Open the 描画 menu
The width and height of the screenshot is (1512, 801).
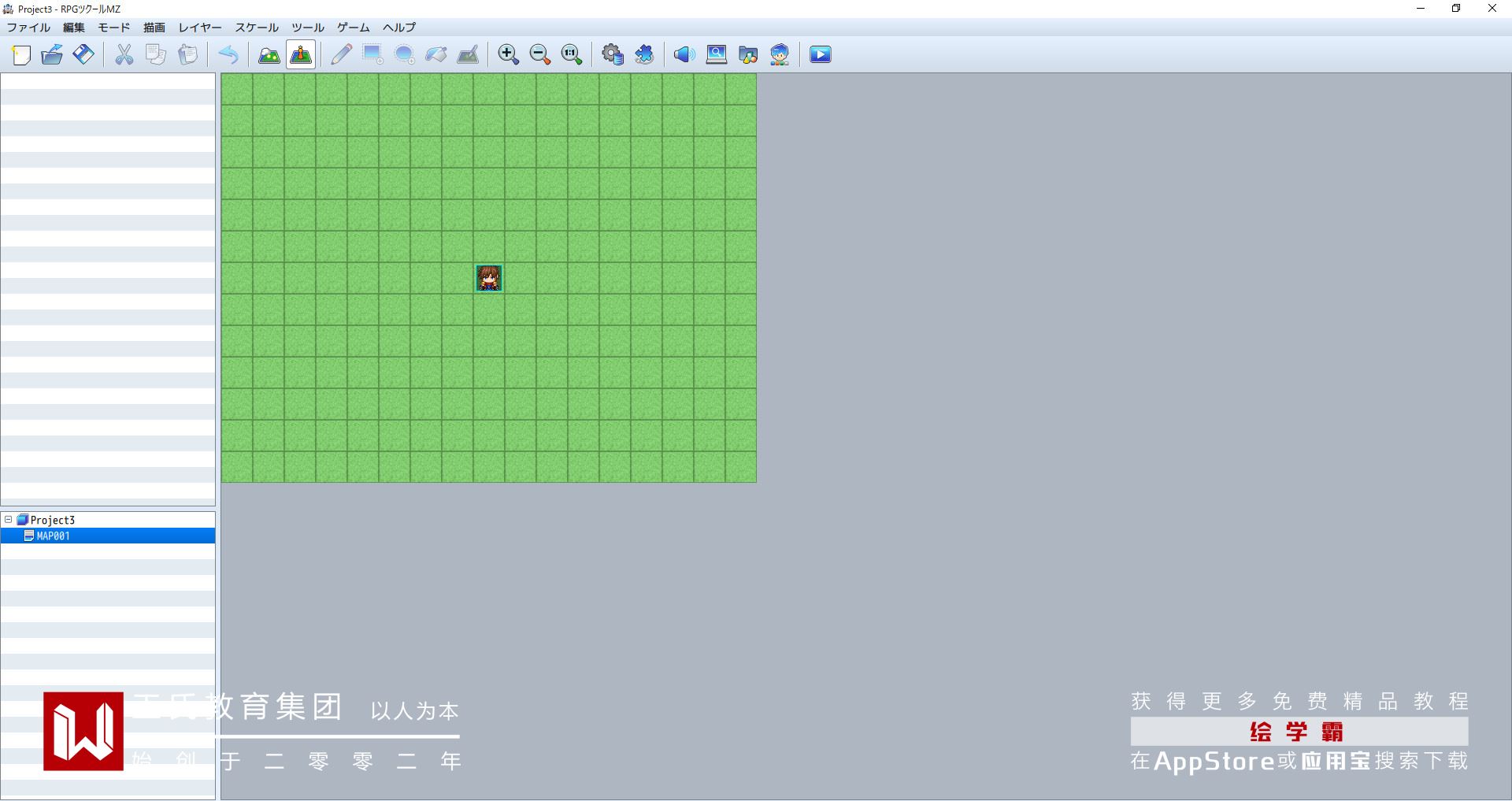(x=154, y=28)
